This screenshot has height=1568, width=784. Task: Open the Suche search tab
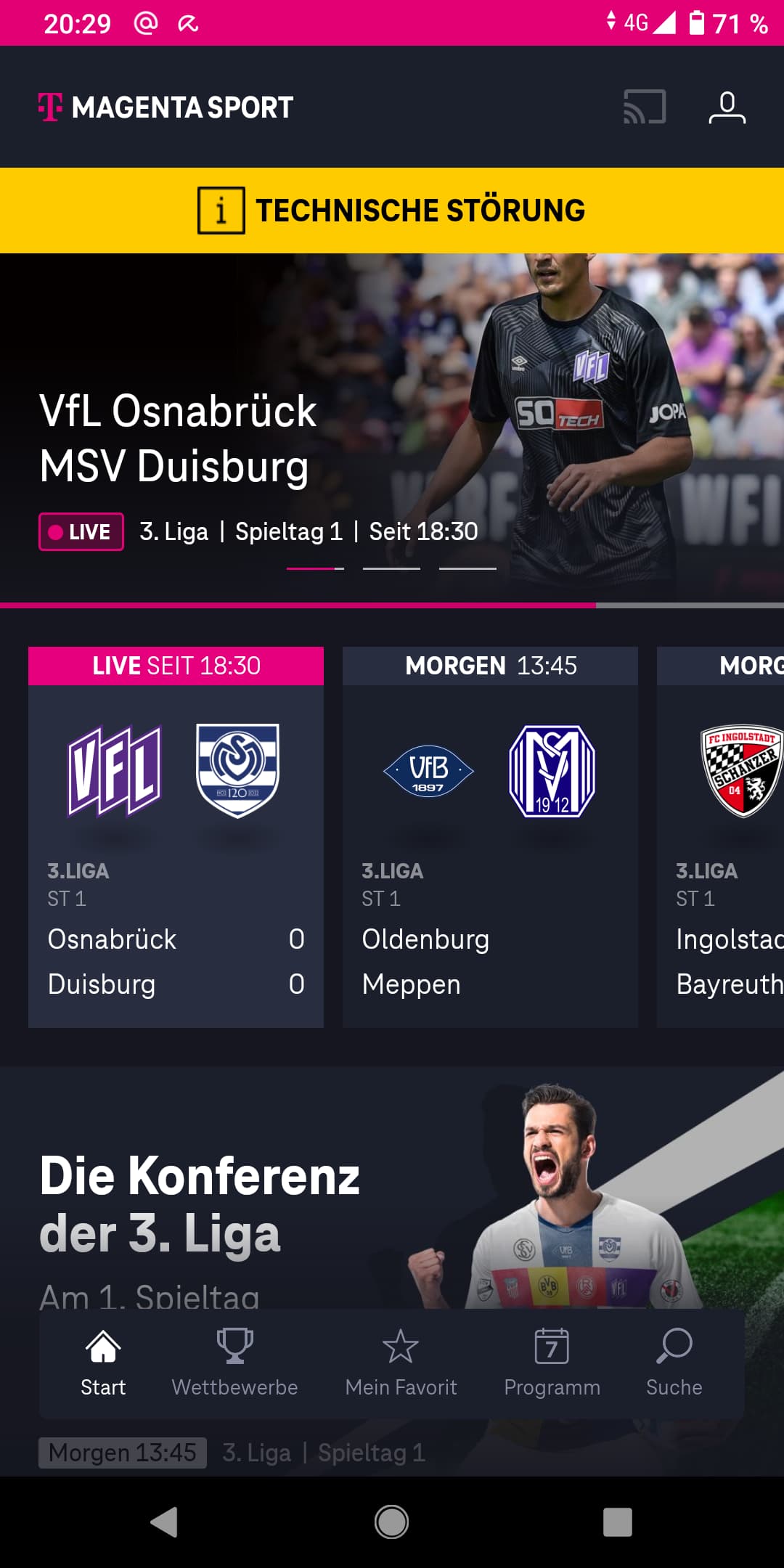[674, 1363]
